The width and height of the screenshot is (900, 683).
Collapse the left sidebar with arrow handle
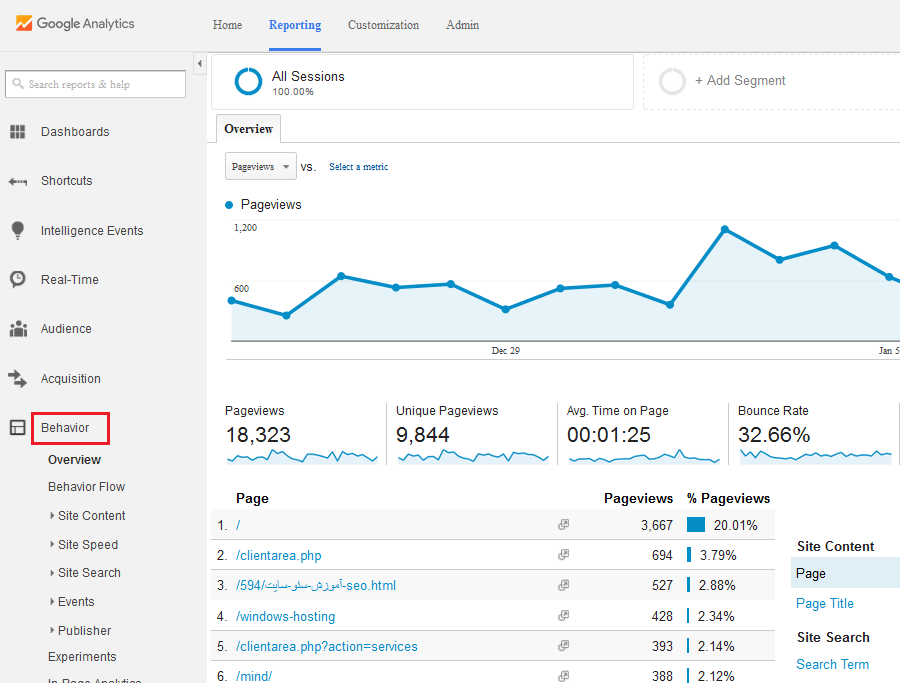pos(200,64)
